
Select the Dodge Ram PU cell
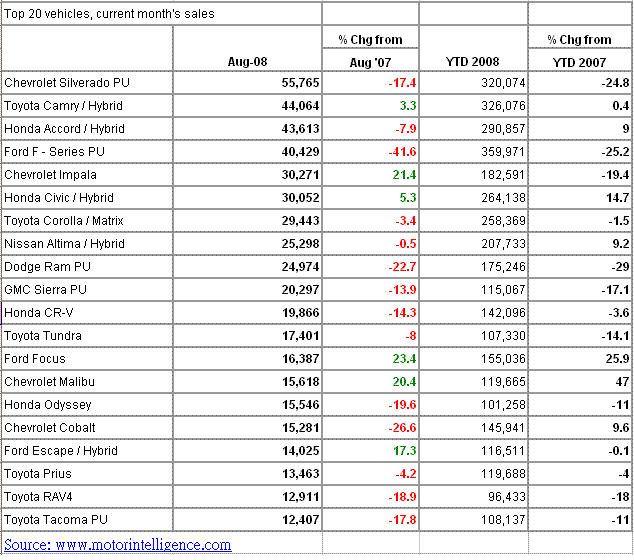(87, 267)
